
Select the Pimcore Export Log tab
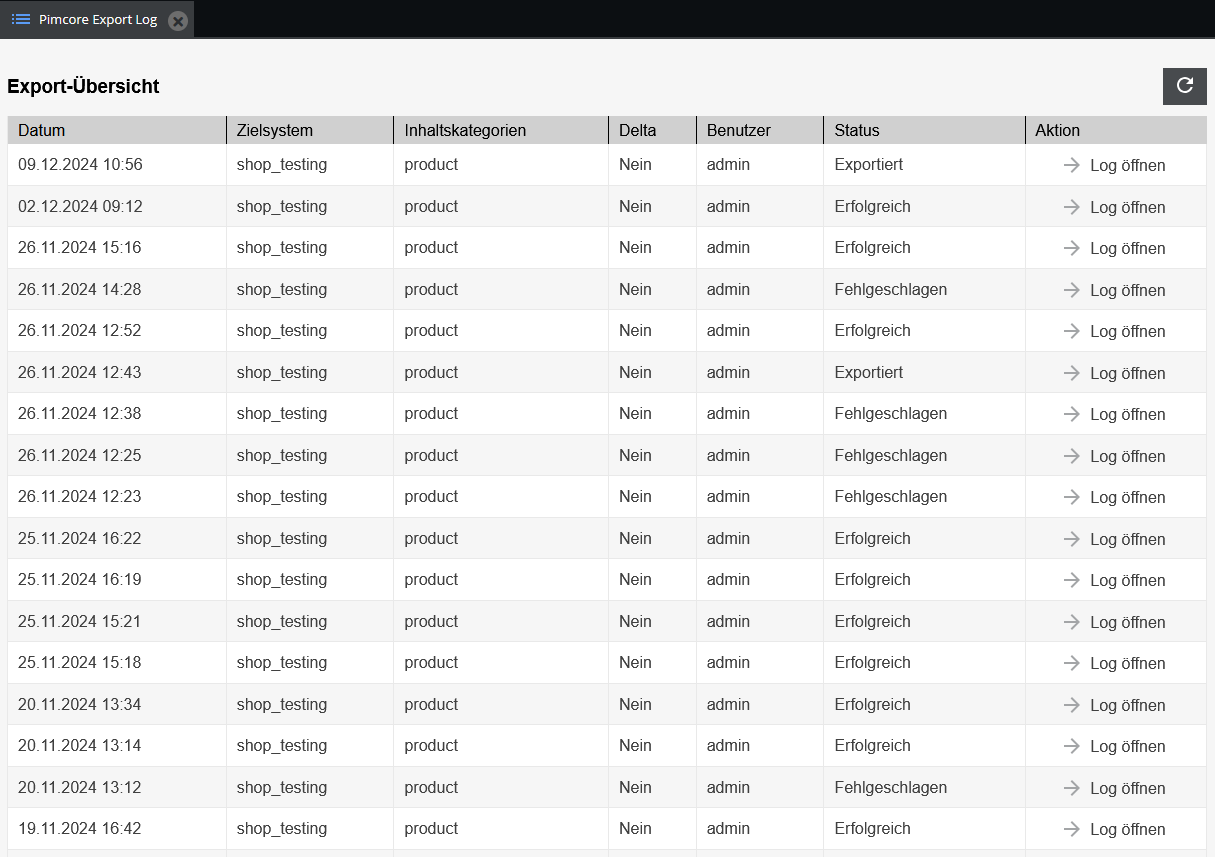tap(97, 19)
